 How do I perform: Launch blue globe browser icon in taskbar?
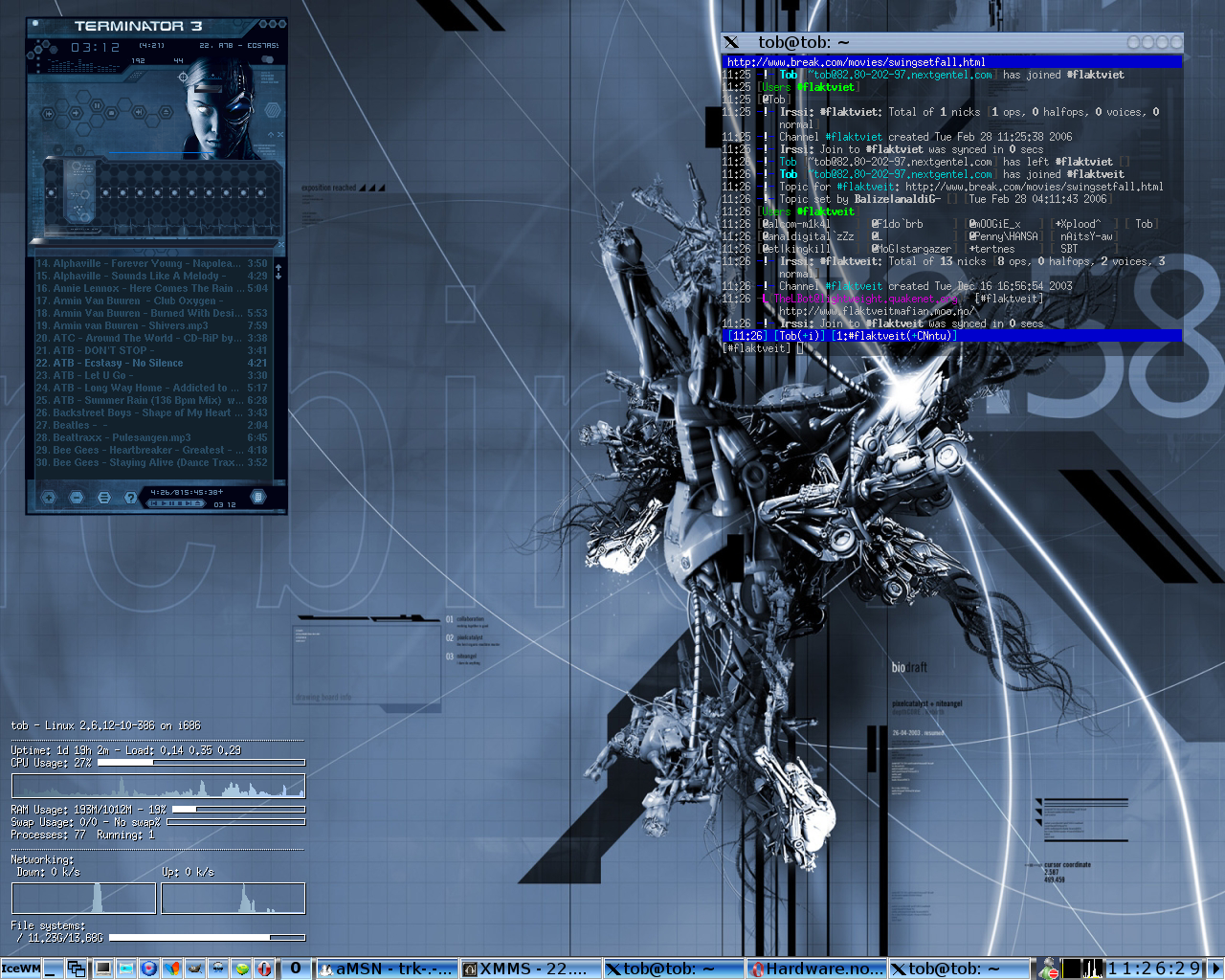(x=149, y=969)
